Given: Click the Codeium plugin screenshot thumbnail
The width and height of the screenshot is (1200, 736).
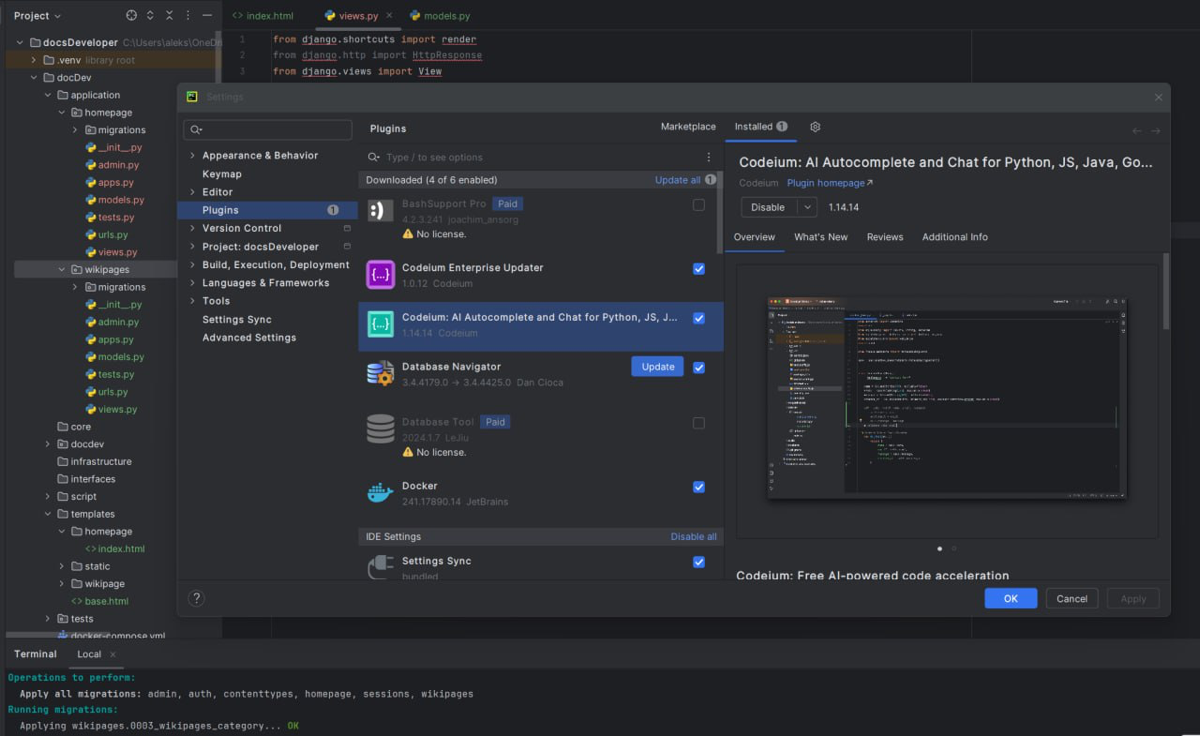Looking at the screenshot, I should tap(948, 398).
